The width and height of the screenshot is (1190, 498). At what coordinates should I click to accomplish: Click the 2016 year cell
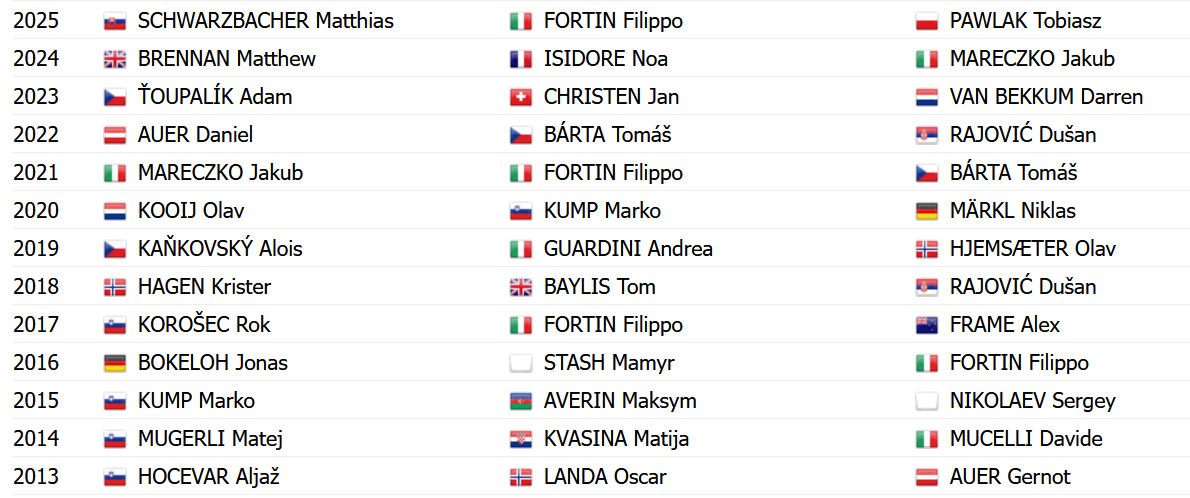click(36, 363)
